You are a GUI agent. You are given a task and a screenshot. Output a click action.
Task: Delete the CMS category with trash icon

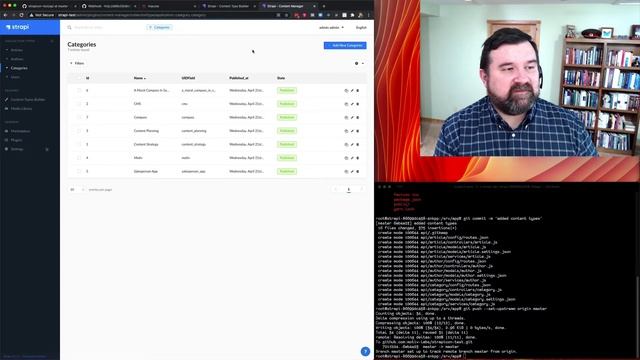[x=358, y=104]
